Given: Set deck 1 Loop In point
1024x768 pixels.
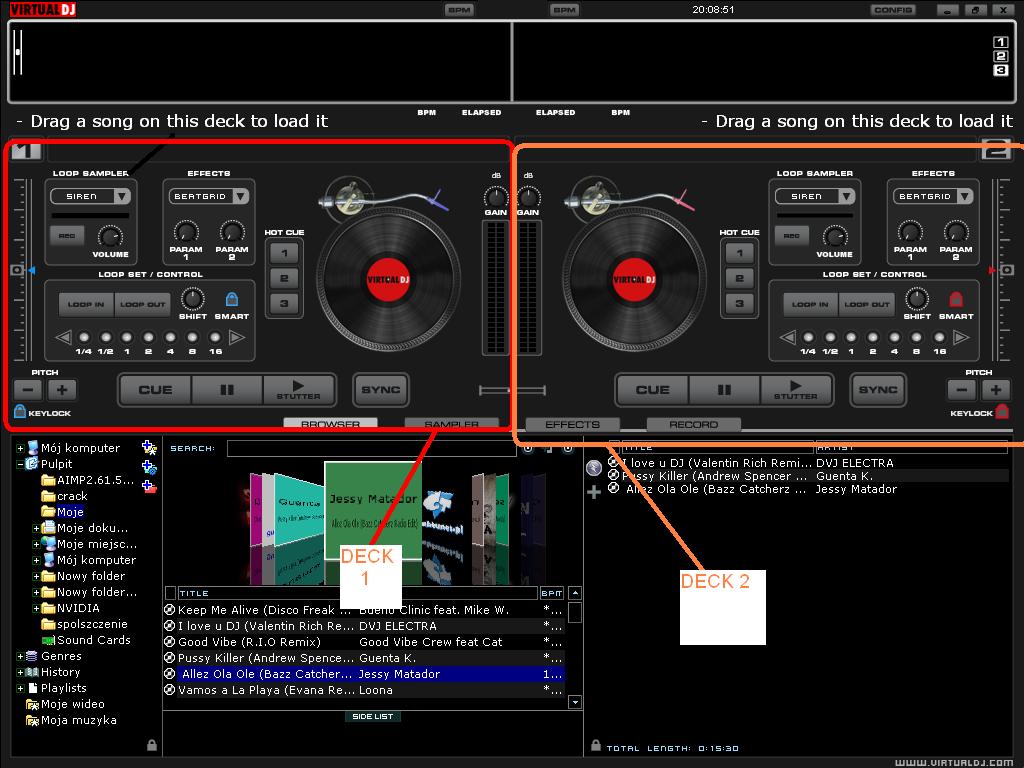Looking at the screenshot, I should [x=86, y=304].
